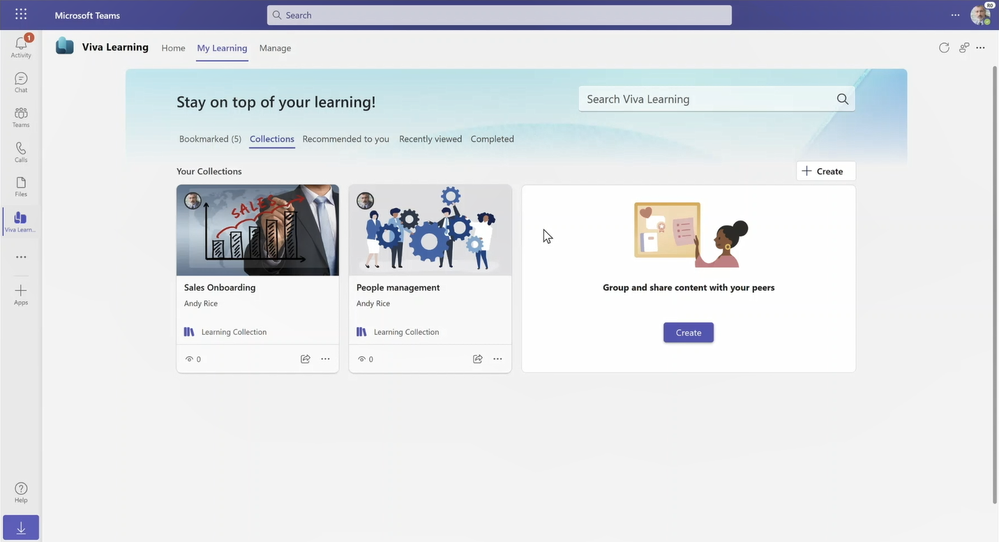Click Learning Collection icon on People management
999x542 pixels.
pyautogui.click(x=361, y=332)
